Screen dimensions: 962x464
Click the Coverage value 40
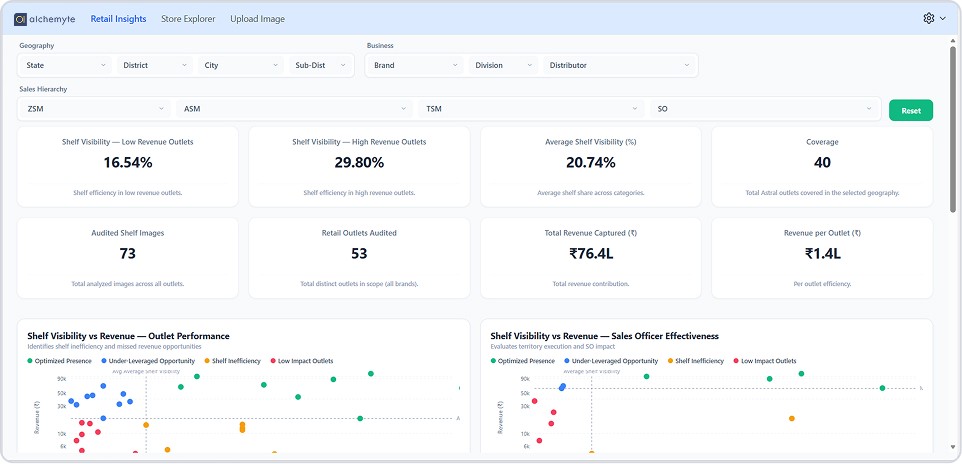pyautogui.click(x=822, y=163)
